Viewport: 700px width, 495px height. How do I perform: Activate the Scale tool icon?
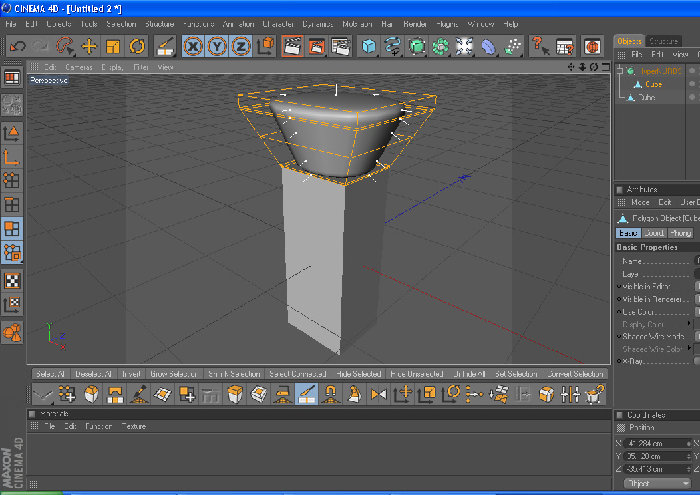pos(112,46)
